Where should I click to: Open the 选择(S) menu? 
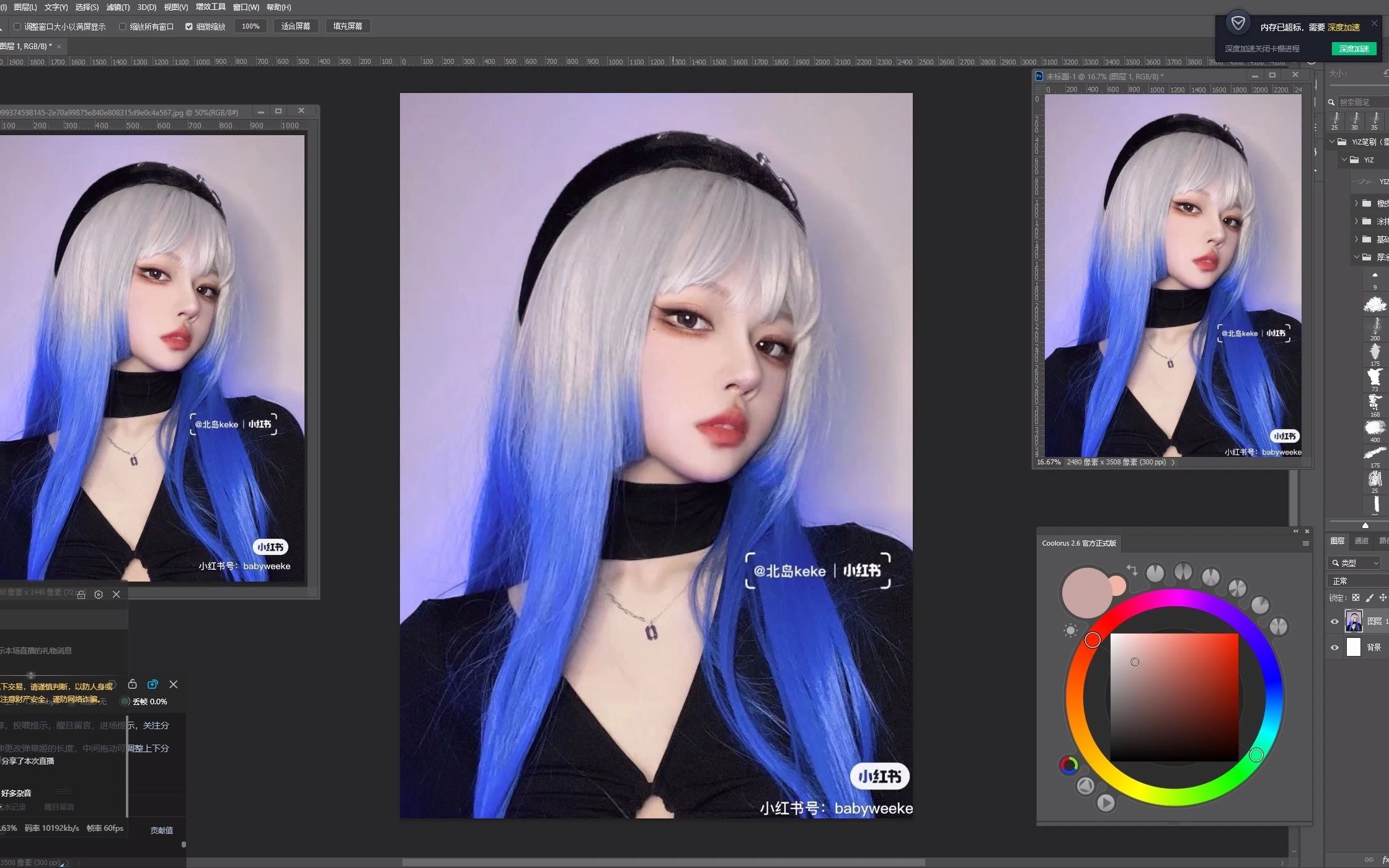(x=87, y=7)
